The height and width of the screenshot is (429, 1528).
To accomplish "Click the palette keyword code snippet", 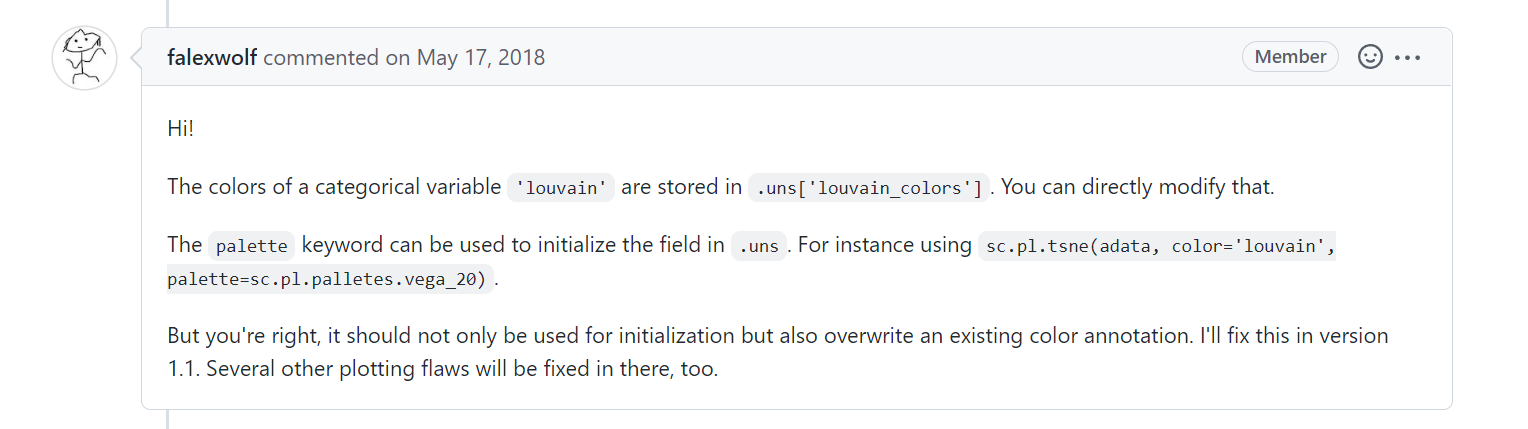I will click(x=251, y=246).
